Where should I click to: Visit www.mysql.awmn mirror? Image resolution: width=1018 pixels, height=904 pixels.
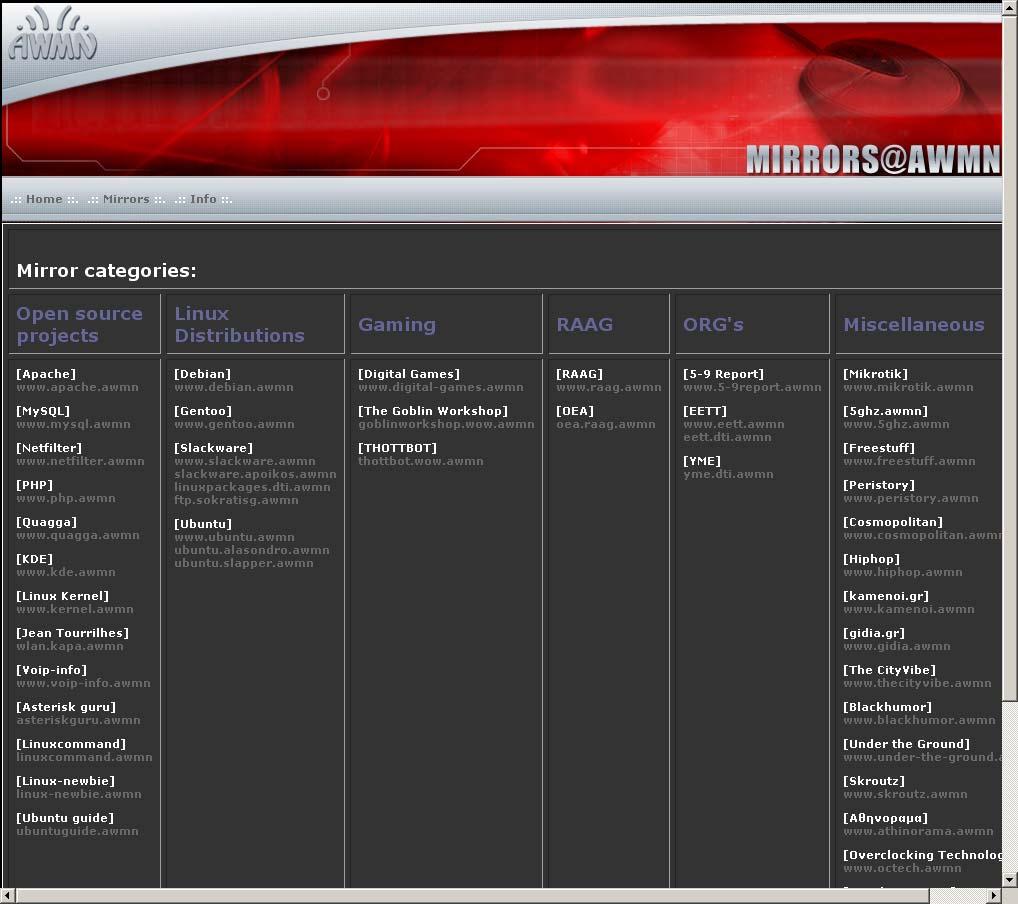(x=73, y=424)
